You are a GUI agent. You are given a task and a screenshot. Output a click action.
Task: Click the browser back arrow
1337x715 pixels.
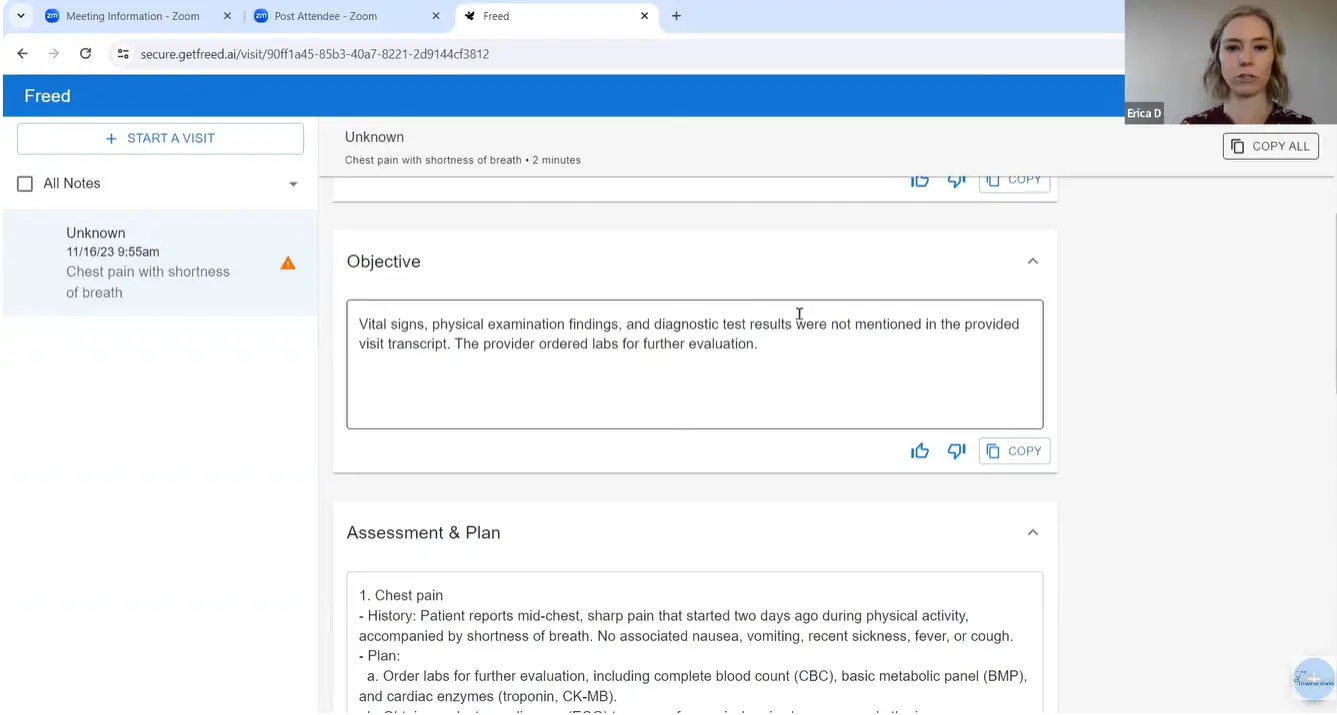pos(22,53)
